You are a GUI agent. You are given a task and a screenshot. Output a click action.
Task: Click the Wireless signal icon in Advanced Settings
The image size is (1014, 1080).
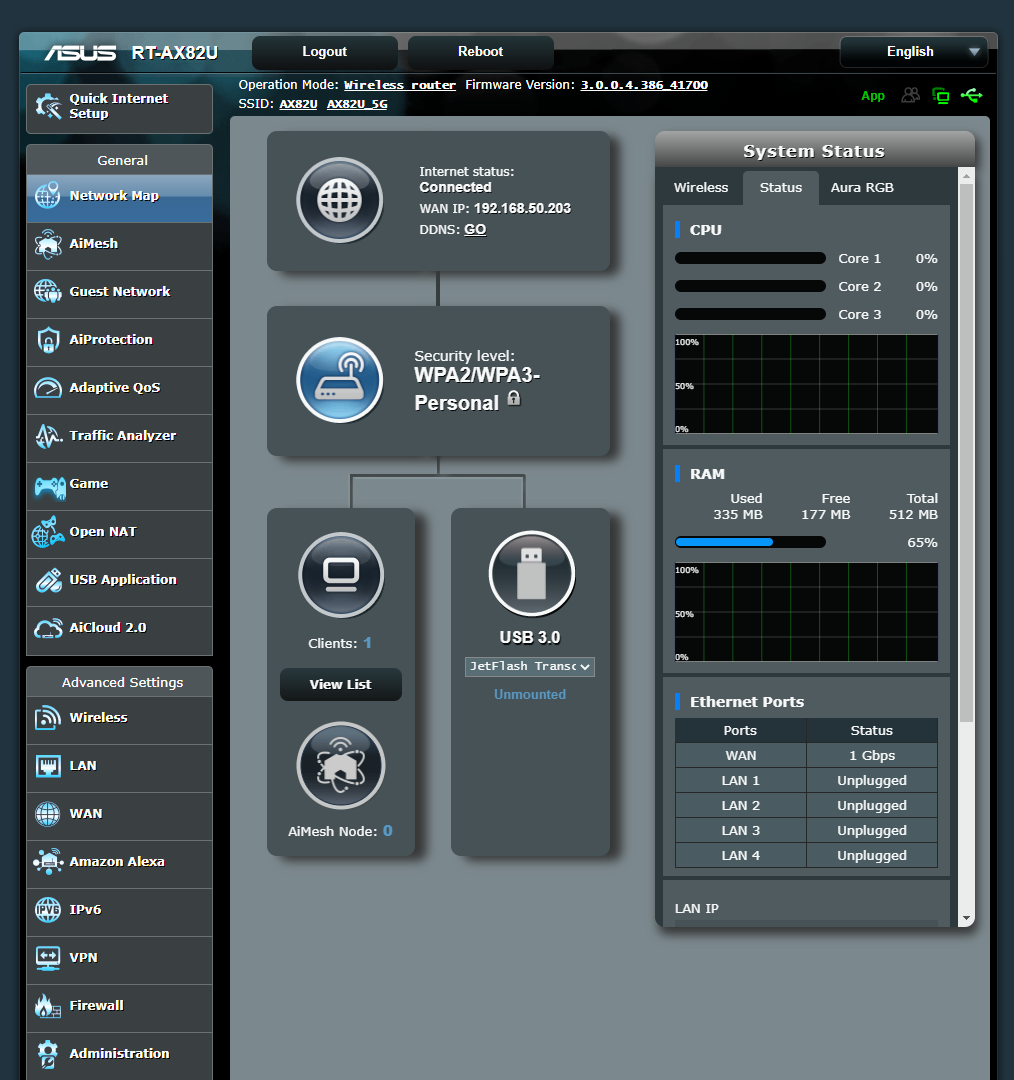pos(48,718)
